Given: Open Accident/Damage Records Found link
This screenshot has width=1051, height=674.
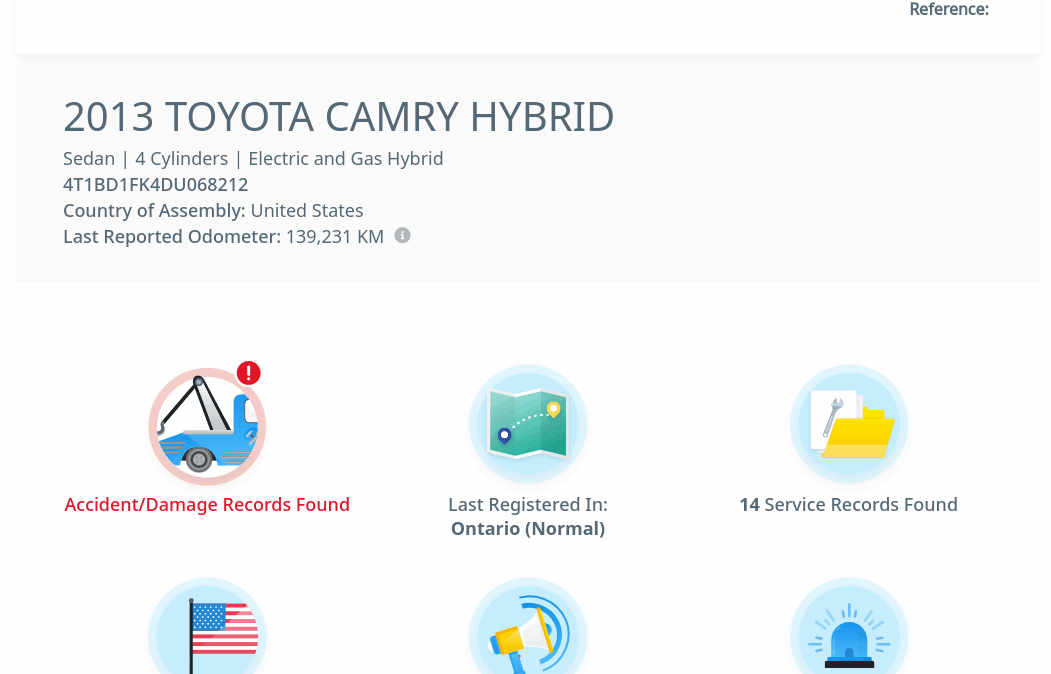Looking at the screenshot, I should (207, 504).
